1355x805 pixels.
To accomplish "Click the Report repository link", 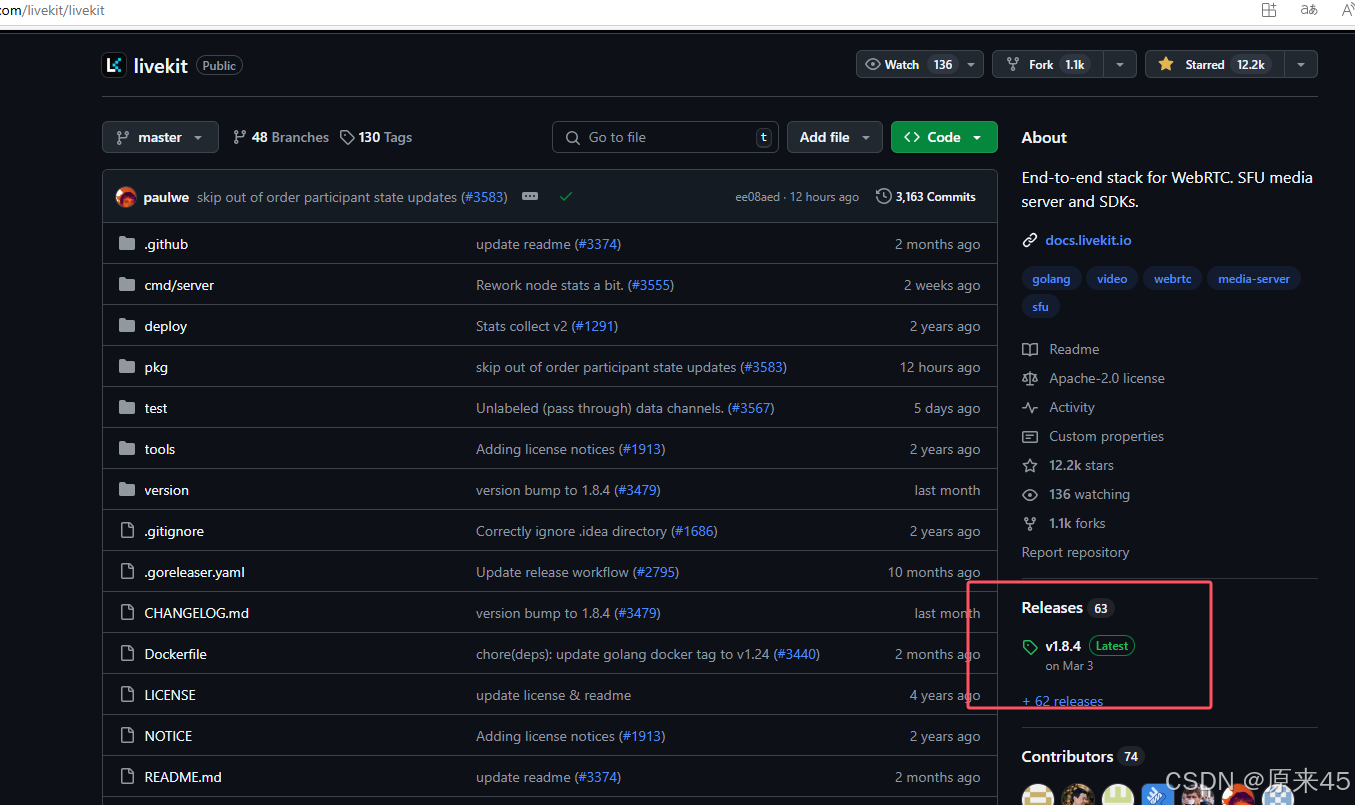I will point(1075,552).
